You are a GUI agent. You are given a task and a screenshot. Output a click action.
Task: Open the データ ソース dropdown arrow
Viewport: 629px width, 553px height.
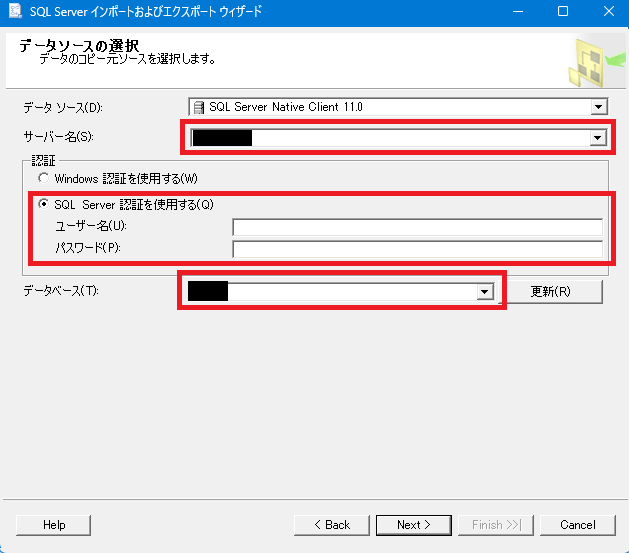(x=599, y=107)
